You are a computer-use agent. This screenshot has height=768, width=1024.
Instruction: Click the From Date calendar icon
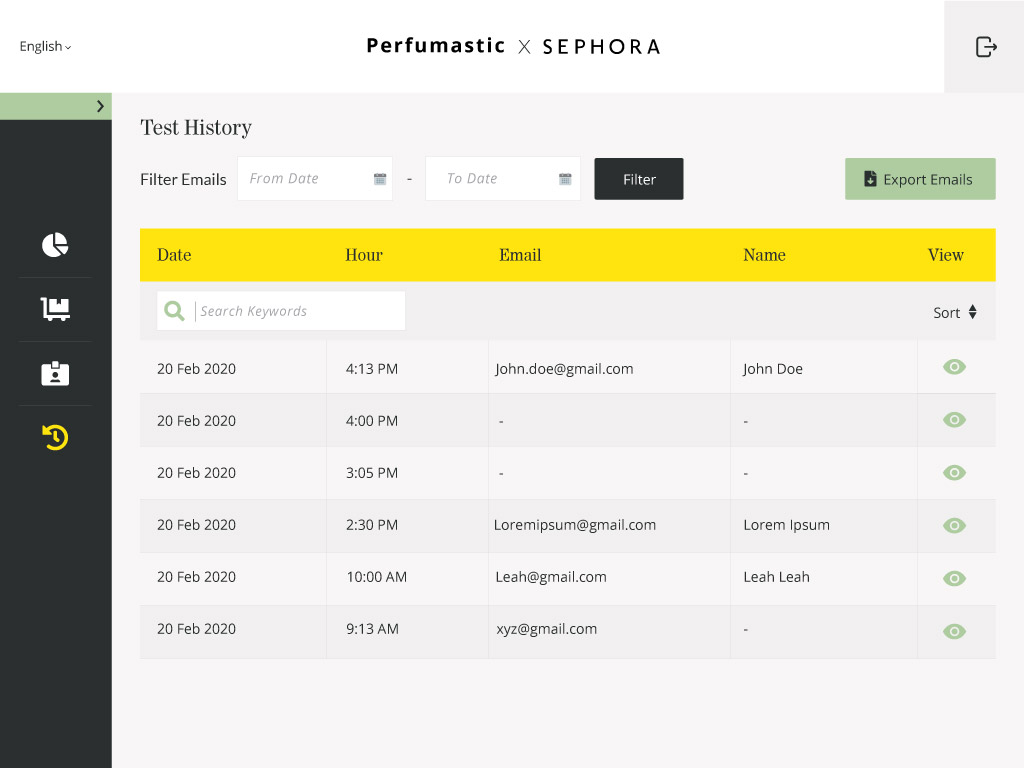[380, 179]
